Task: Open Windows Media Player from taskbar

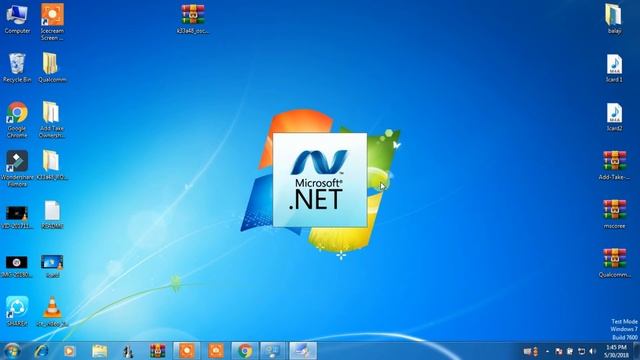Action: point(69,351)
